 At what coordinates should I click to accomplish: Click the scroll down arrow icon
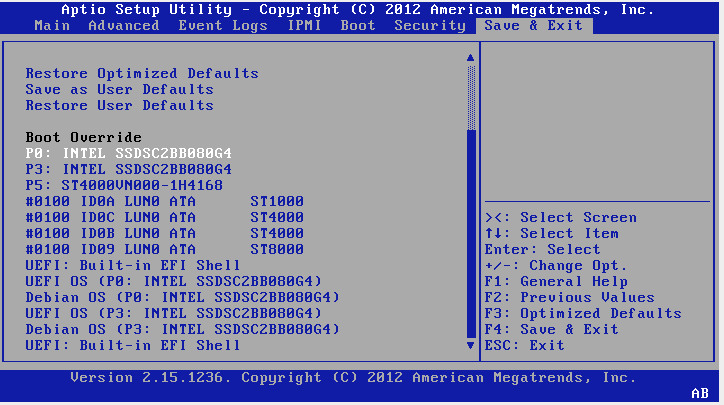[470, 345]
